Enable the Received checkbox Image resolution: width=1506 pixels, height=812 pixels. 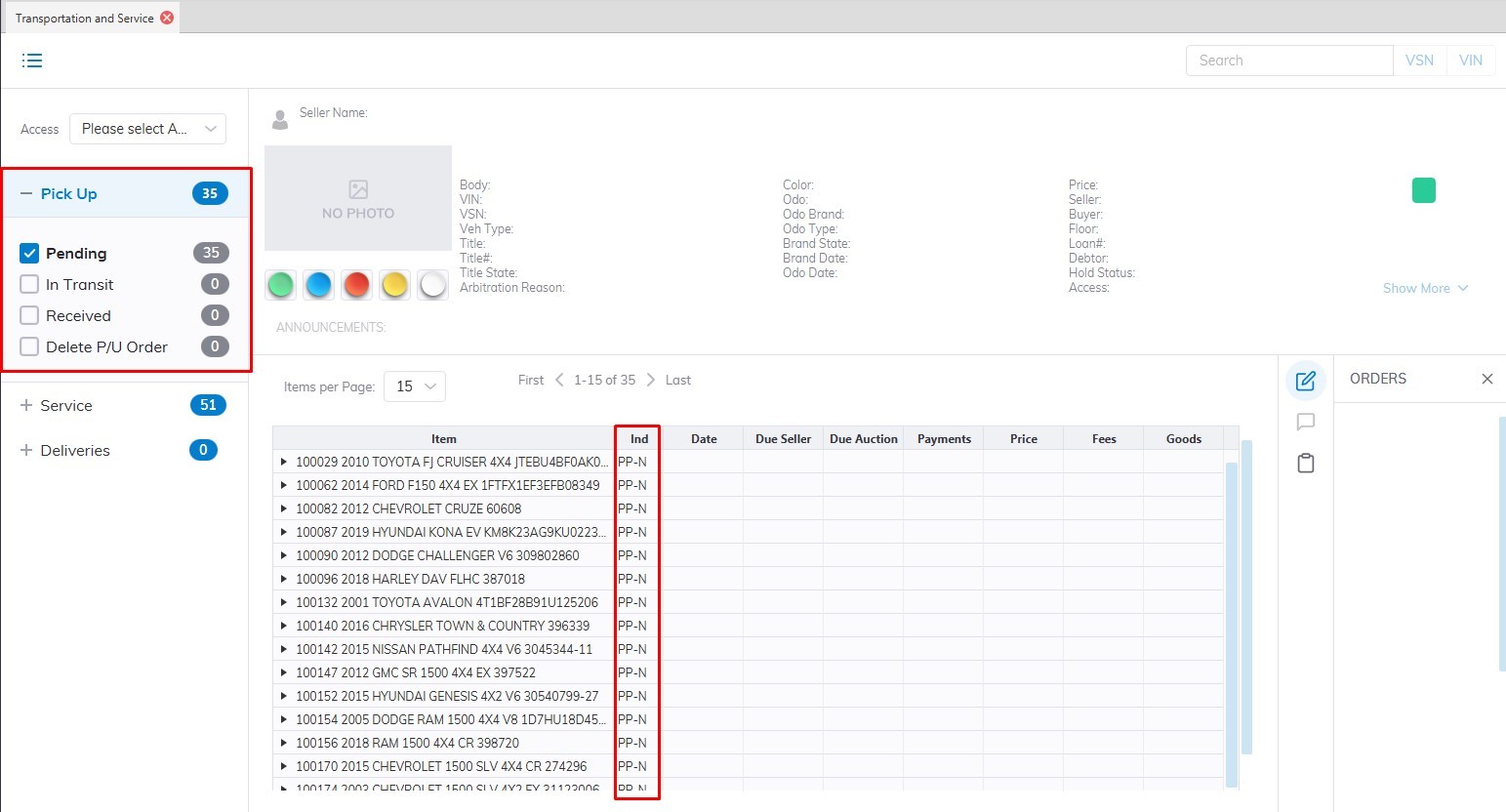click(x=29, y=315)
